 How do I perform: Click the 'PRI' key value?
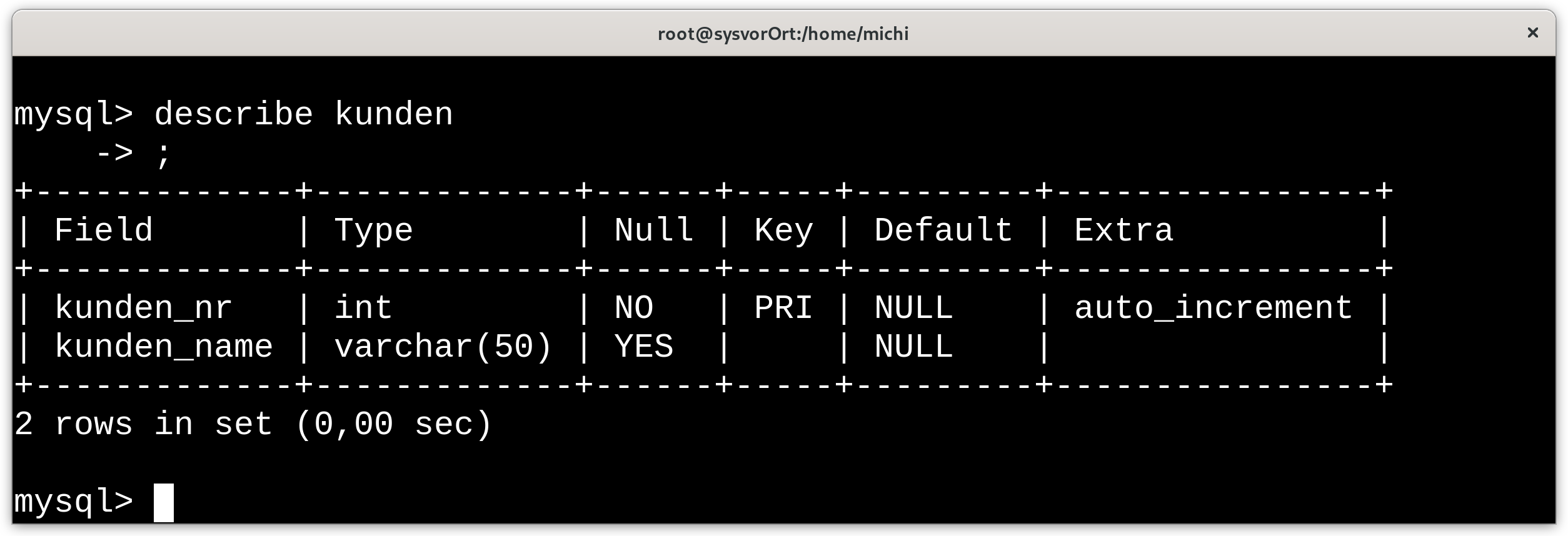pos(783,308)
